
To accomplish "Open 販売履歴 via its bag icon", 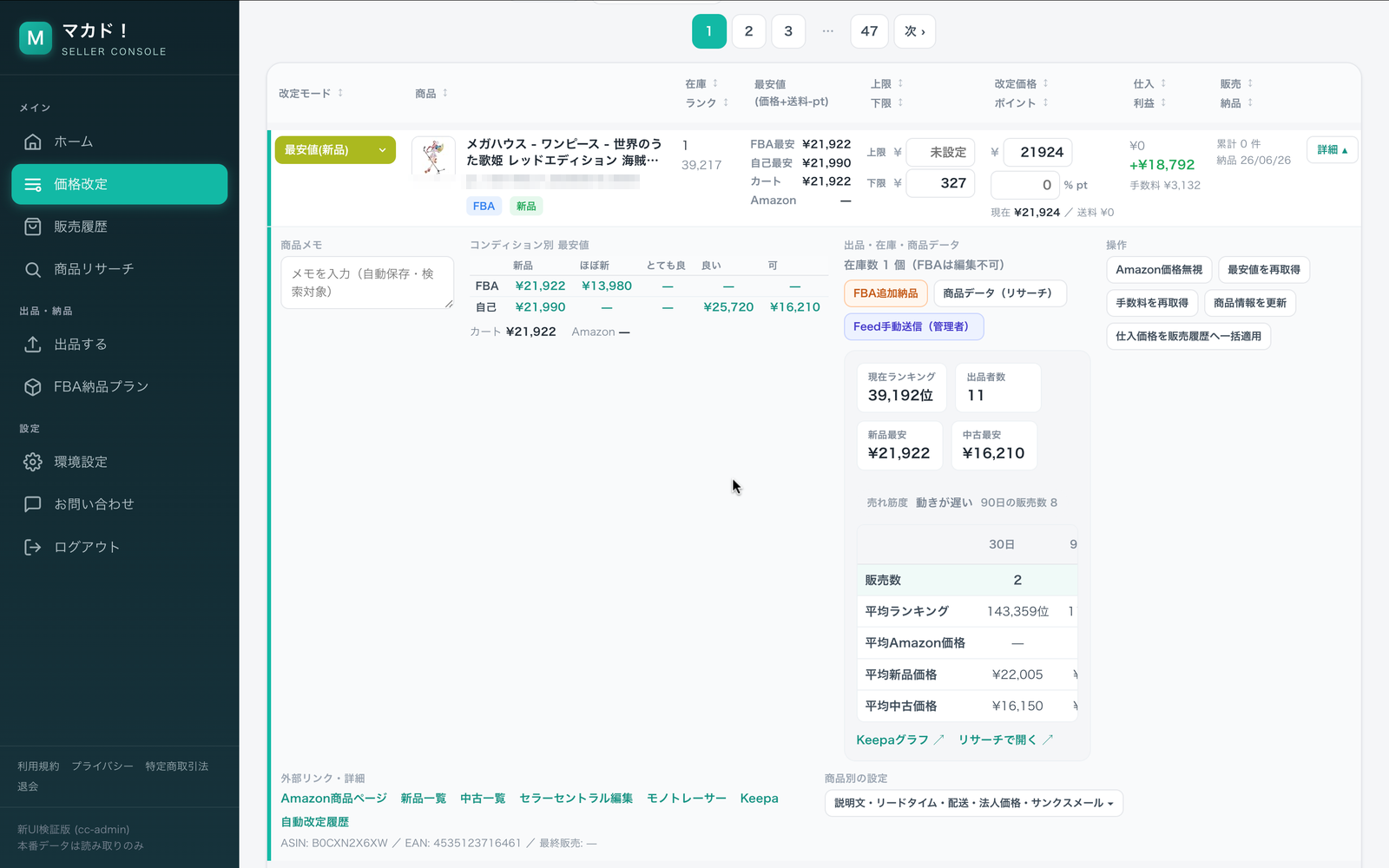I will [33, 227].
